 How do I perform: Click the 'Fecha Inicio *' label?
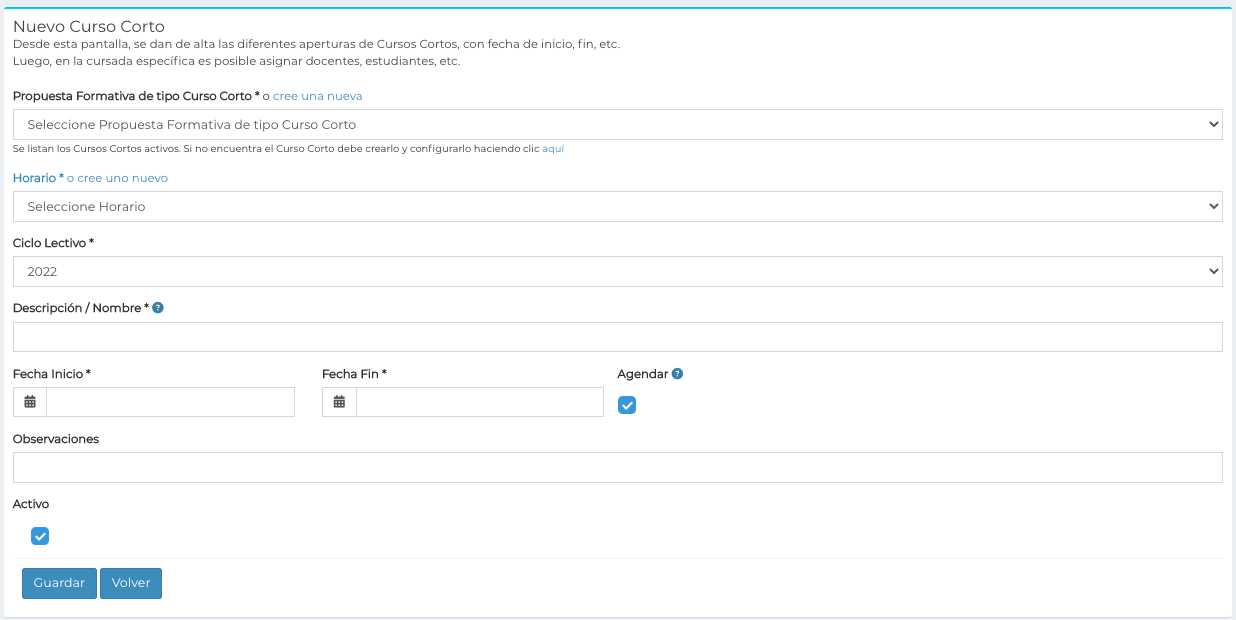click(x=52, y=374)
